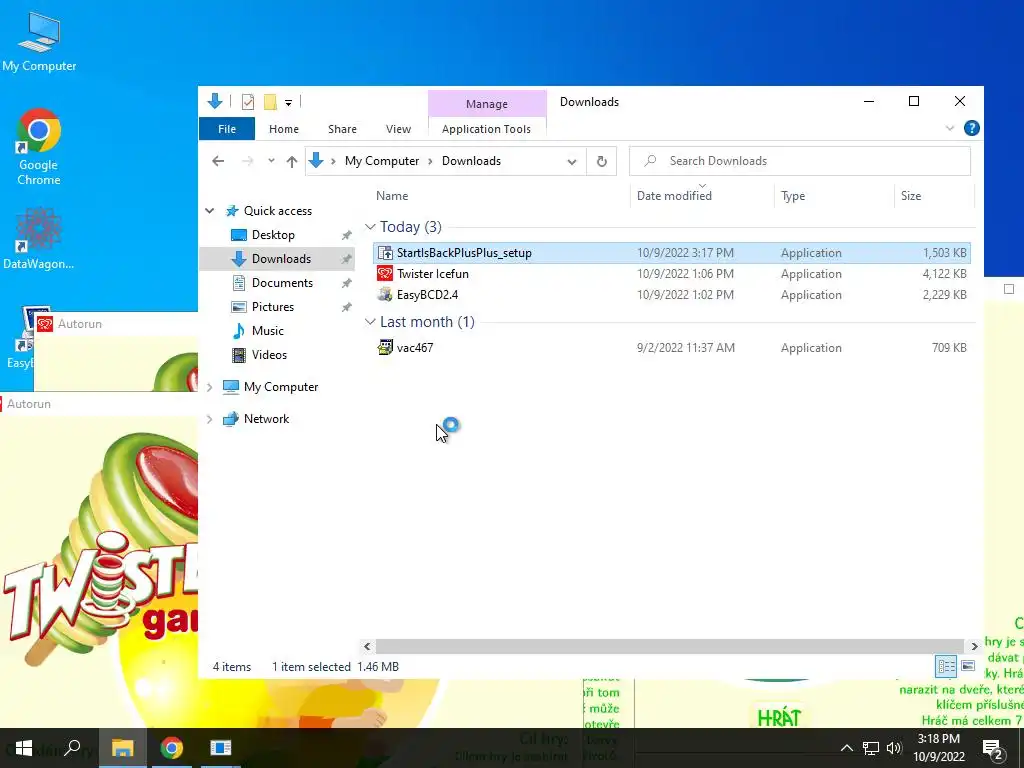
Task: Open the notification center icon
Action: [x=993, y=748]
